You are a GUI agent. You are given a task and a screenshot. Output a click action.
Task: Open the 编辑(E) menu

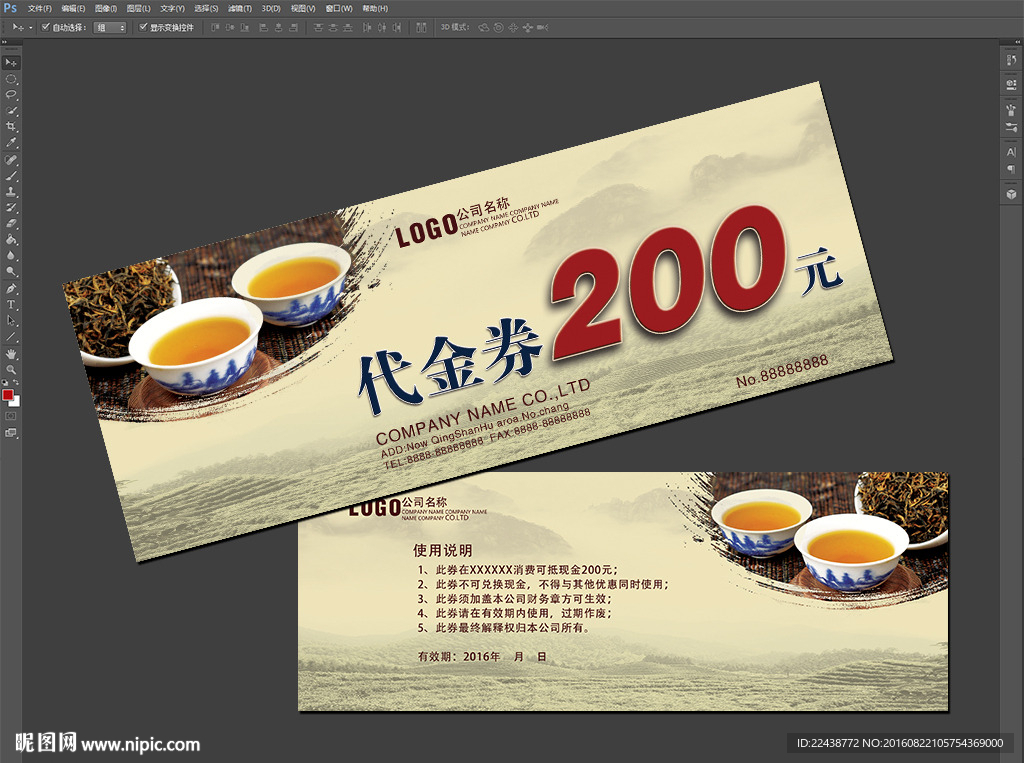tap(73, 8)
